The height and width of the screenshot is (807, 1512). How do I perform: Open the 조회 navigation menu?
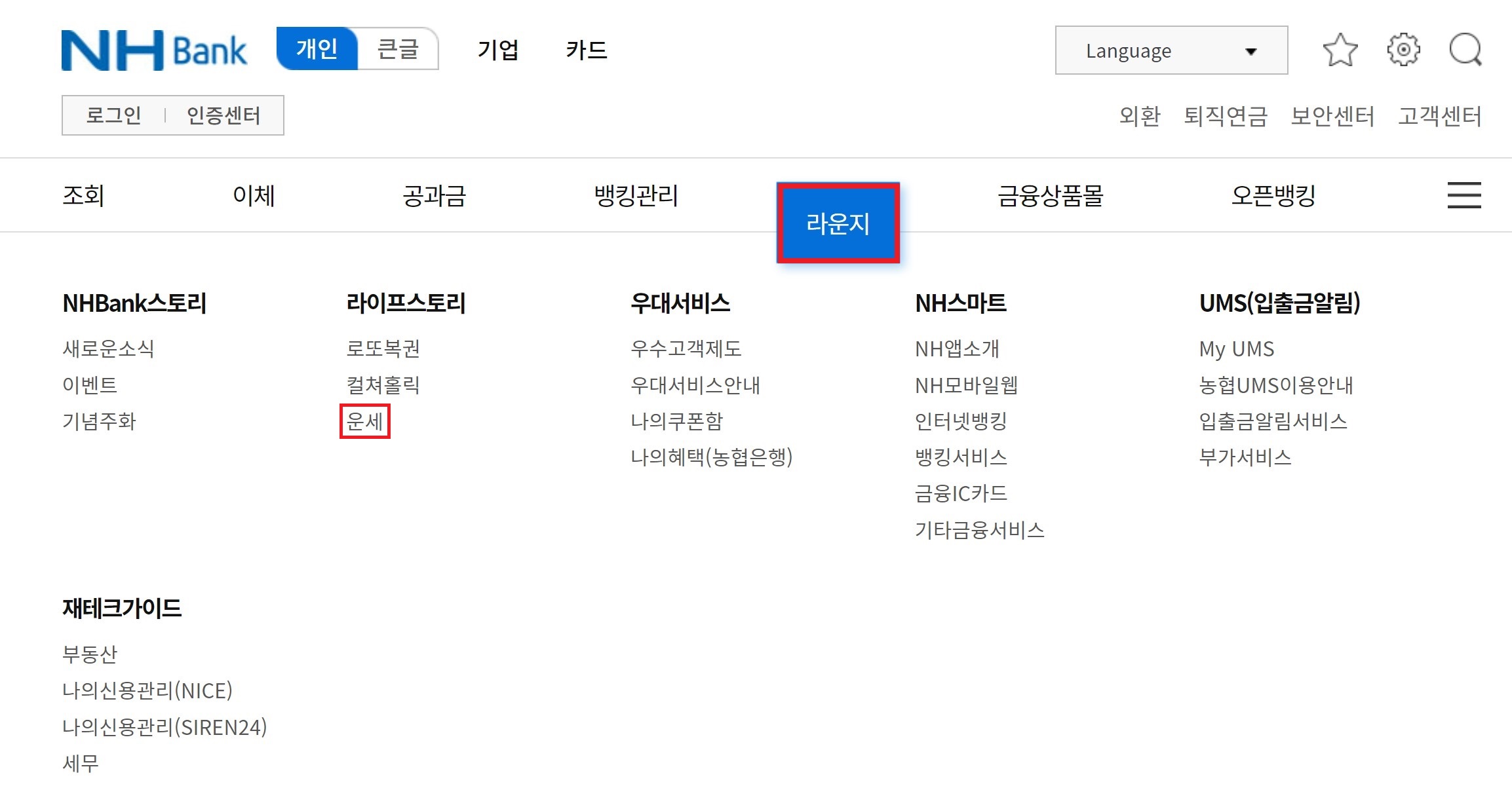[84, 195]
